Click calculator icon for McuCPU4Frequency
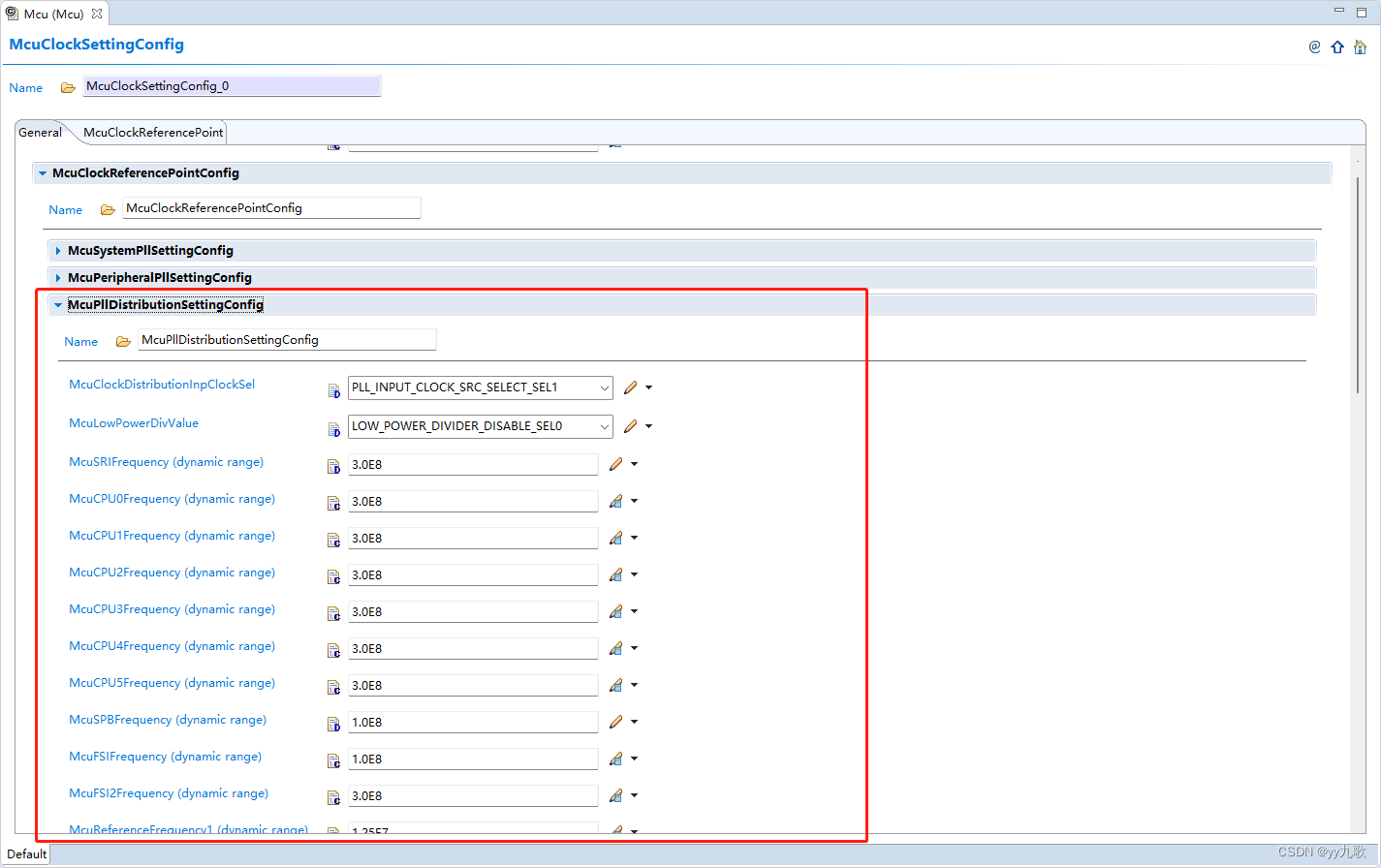1381x868 pixels. point(615,649)
